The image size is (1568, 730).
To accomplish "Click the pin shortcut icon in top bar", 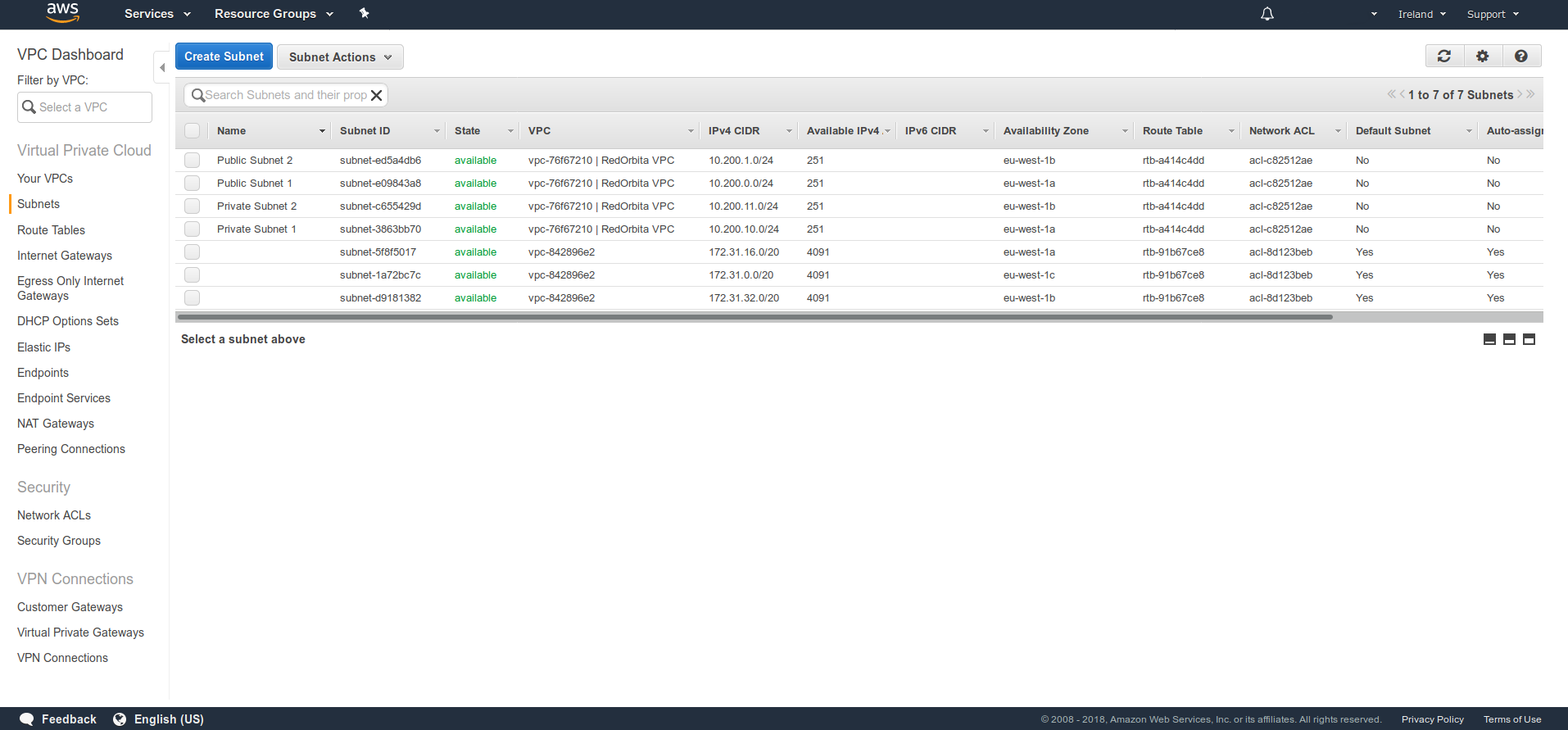I will click(x=365, y=13).
